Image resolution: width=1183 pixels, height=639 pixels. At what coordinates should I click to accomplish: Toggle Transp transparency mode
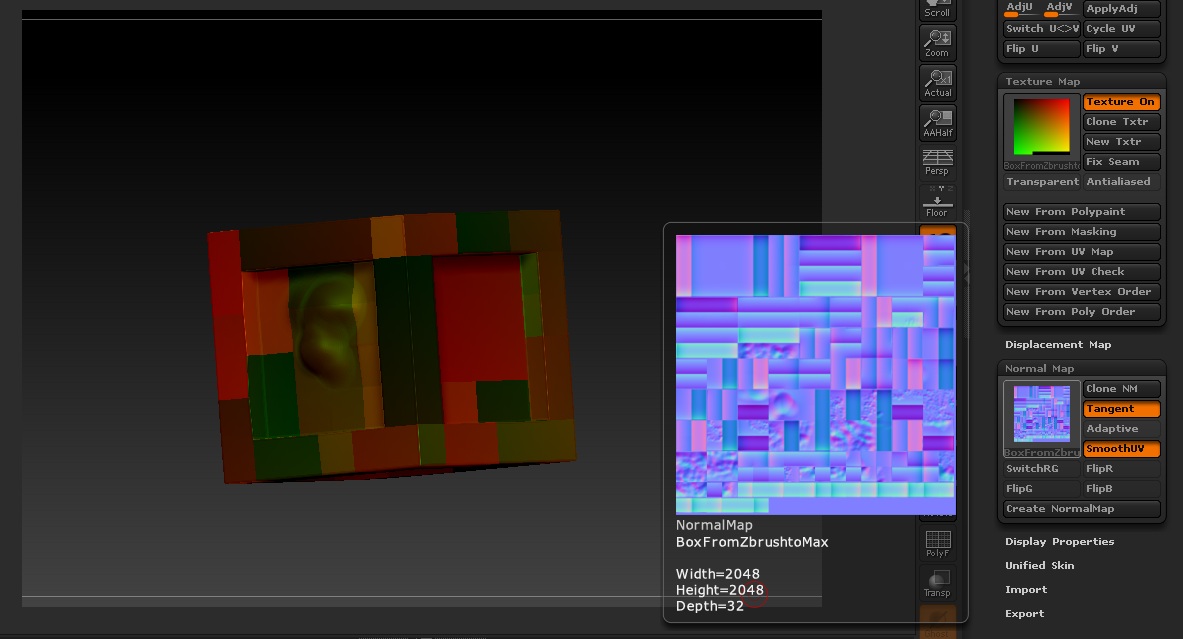pyautogui.click(x=938, y=583)
